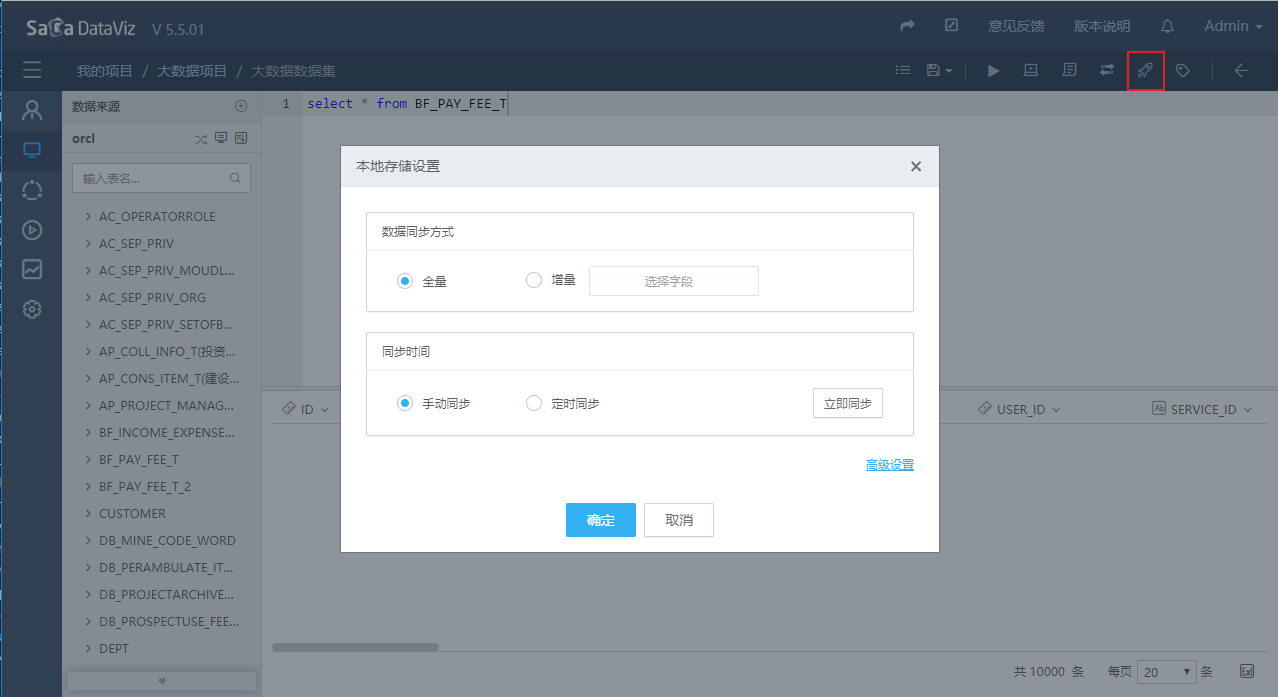
Task: Toggle the hamburger menu icon
Action: pos(32,70)
